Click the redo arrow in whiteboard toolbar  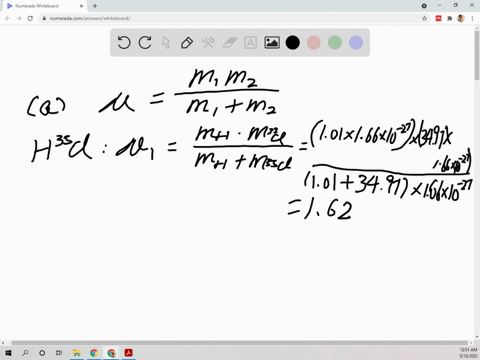tap(145, 43)
